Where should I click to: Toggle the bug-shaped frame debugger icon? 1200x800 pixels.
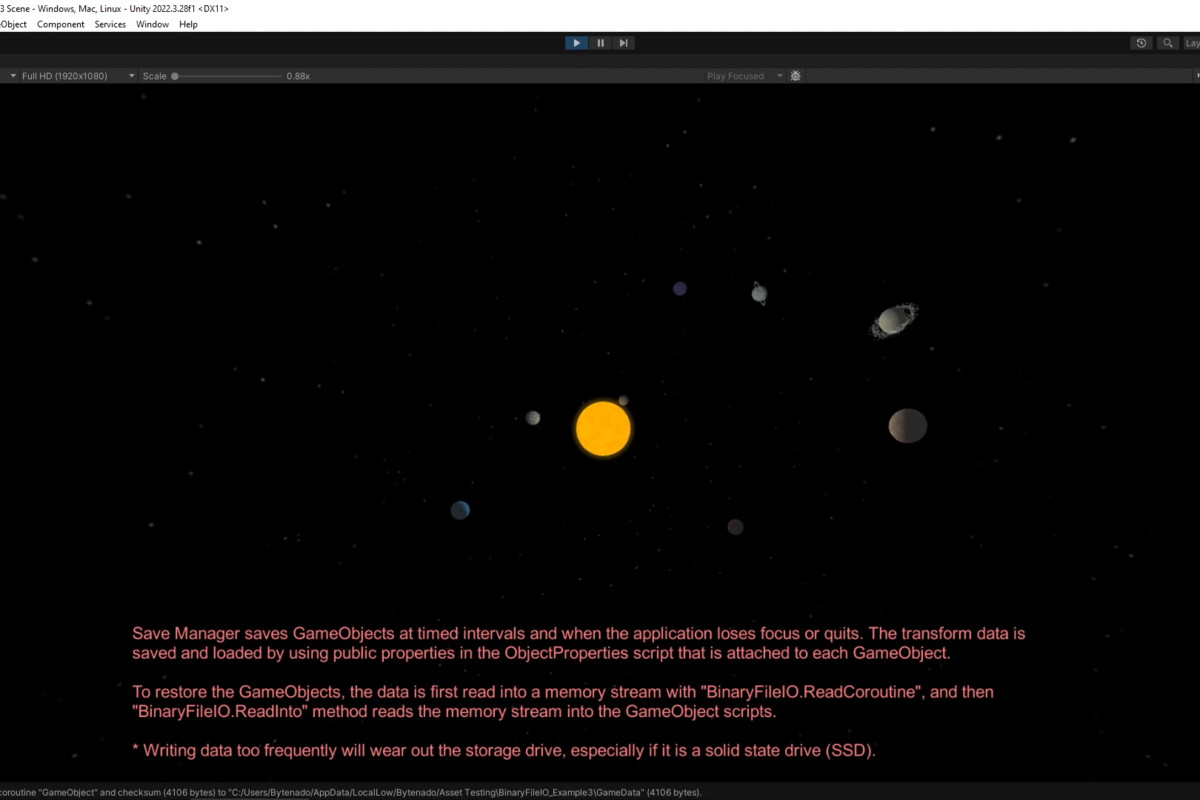click(x=795, y=76)
